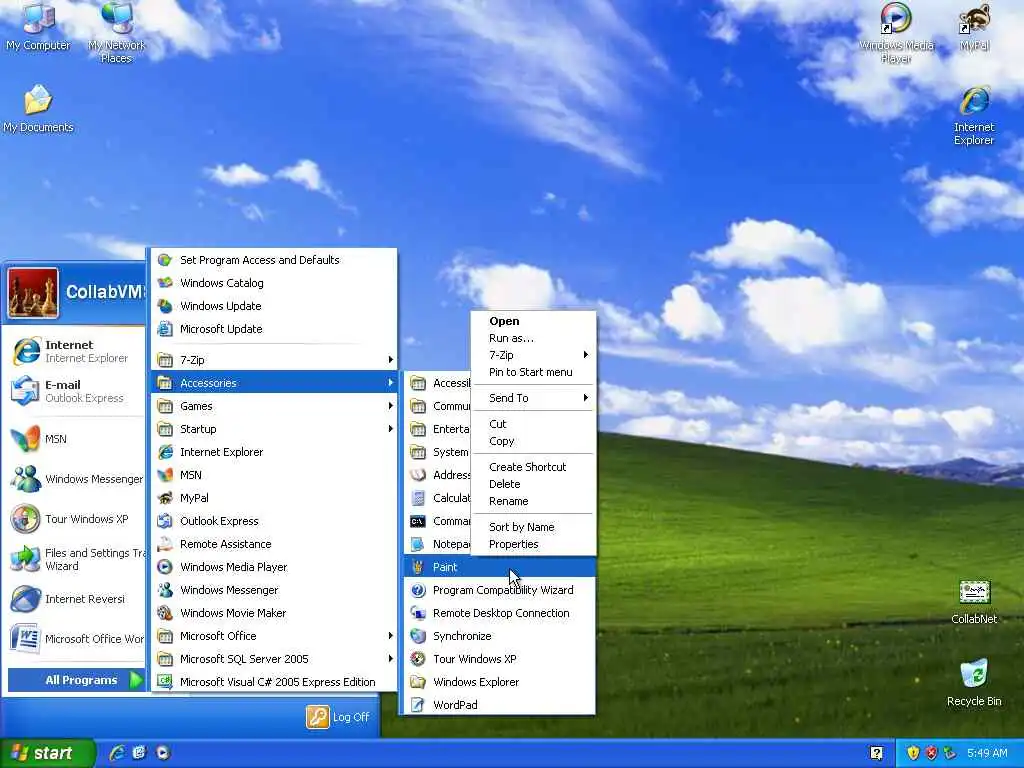Open Outlook Express from programs list
This screenshot has height=768, width=1024.
(274, 521)
